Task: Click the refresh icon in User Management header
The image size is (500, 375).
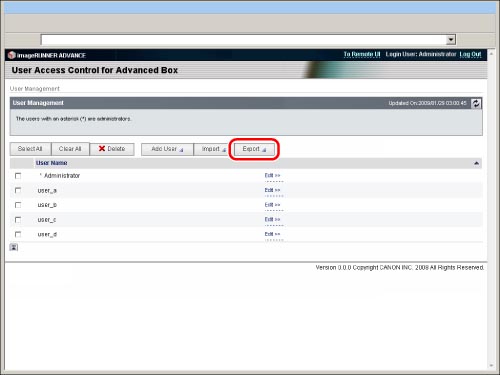Action: (476, 103)
